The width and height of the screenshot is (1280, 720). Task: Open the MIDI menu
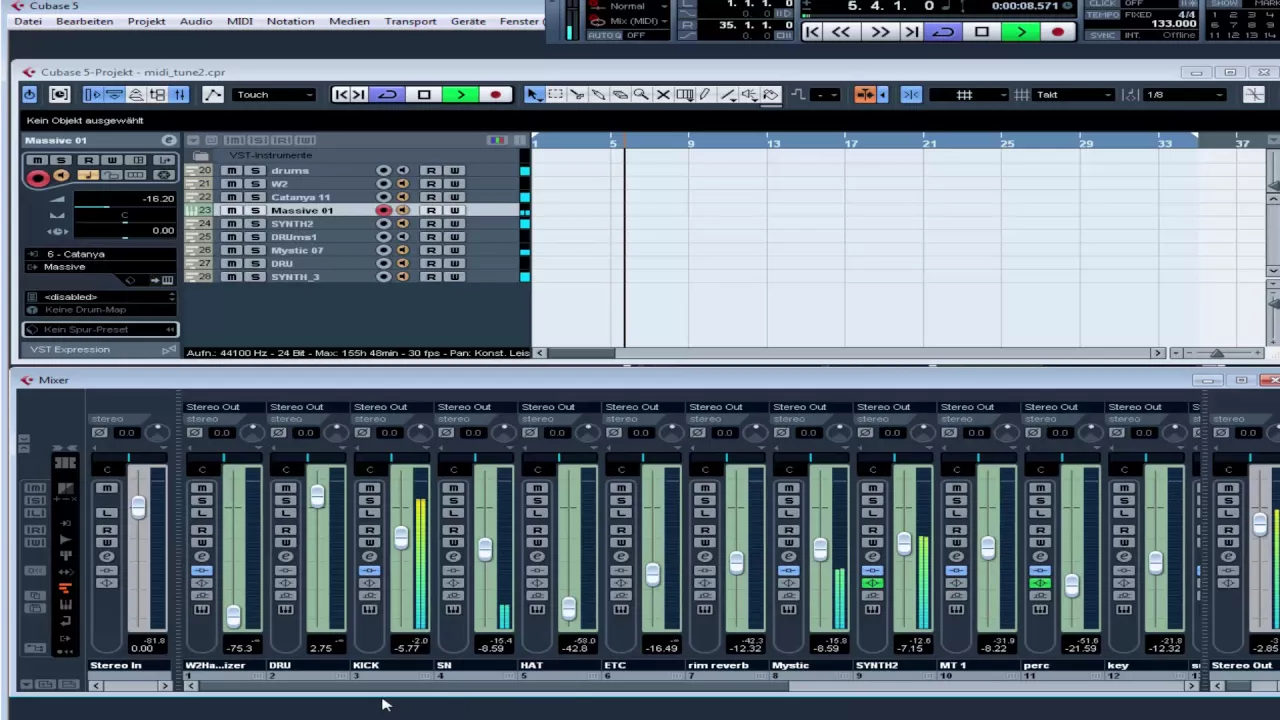(239, 21)
